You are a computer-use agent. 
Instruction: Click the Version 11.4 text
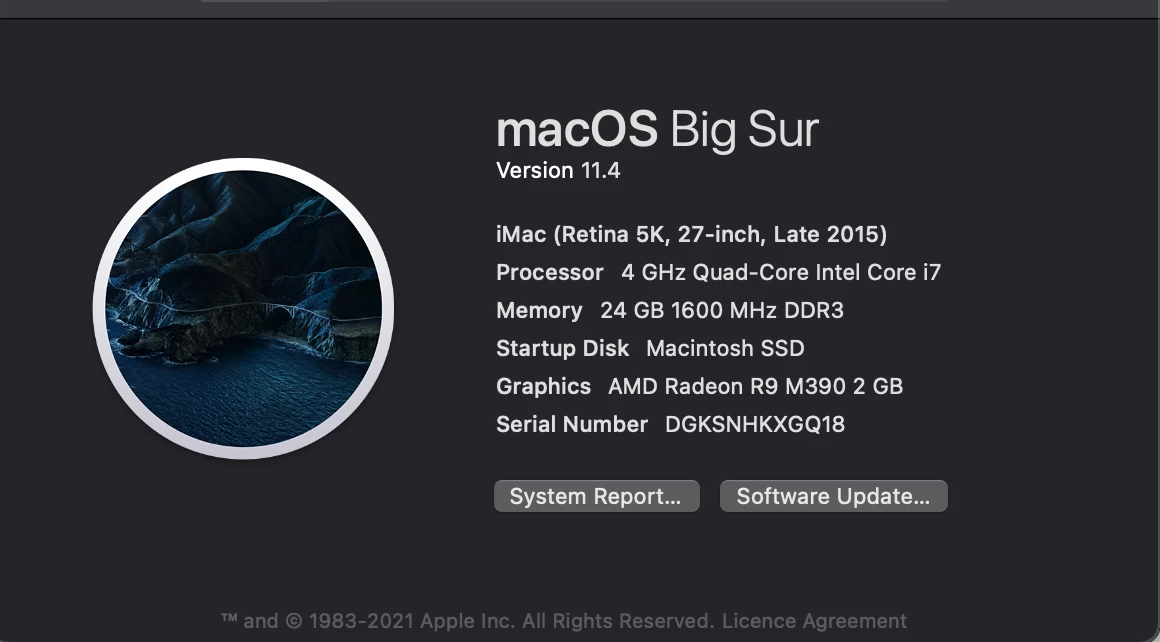[558, 171]
